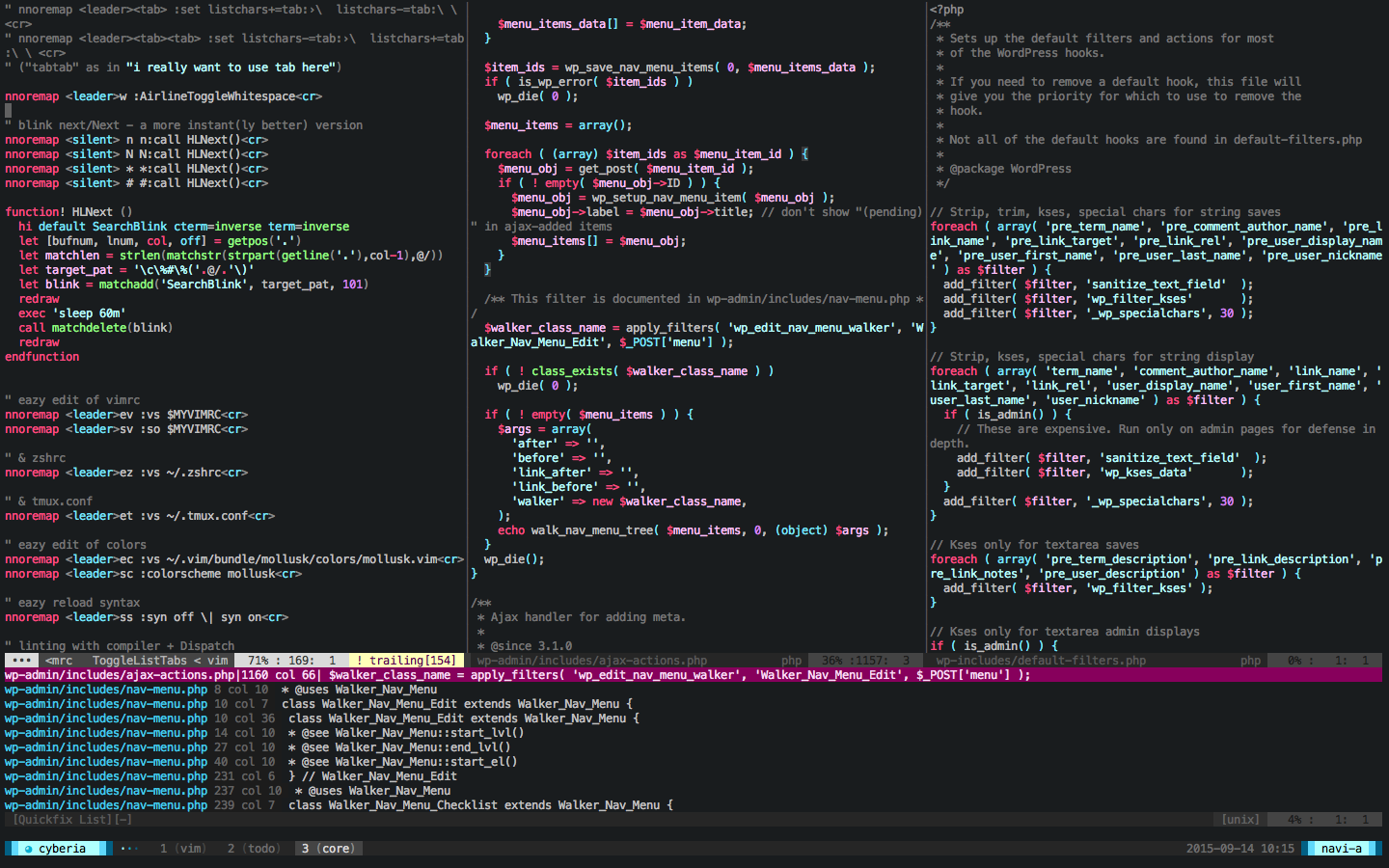Click the ••• indicator beside the cyberia session
The width and height of the screenshot is (1389, 868).
pyautogui.click(x=128, y=848)
